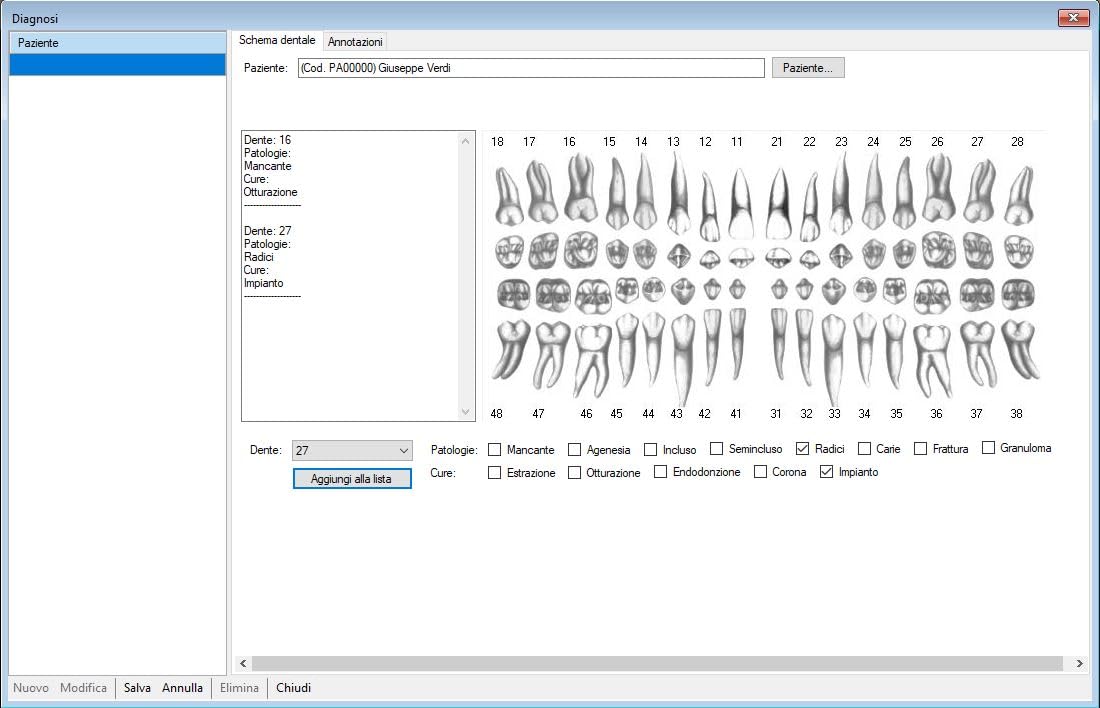Screen dimensions: 1100x708
Task: Click lower tooth 43 canine root
Action: pos(683,358)
